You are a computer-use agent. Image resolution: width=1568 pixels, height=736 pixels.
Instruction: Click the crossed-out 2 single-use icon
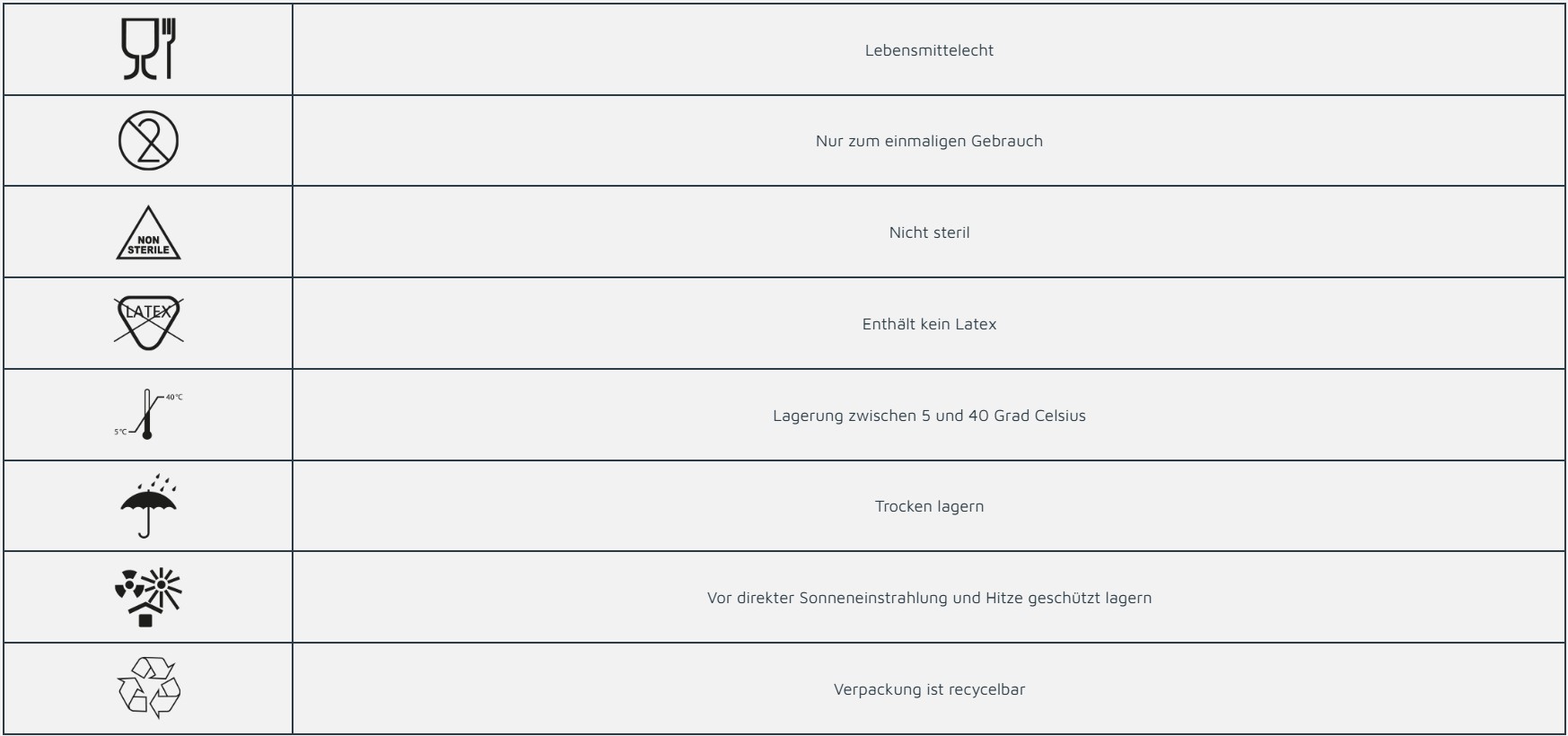coord(148,141)
